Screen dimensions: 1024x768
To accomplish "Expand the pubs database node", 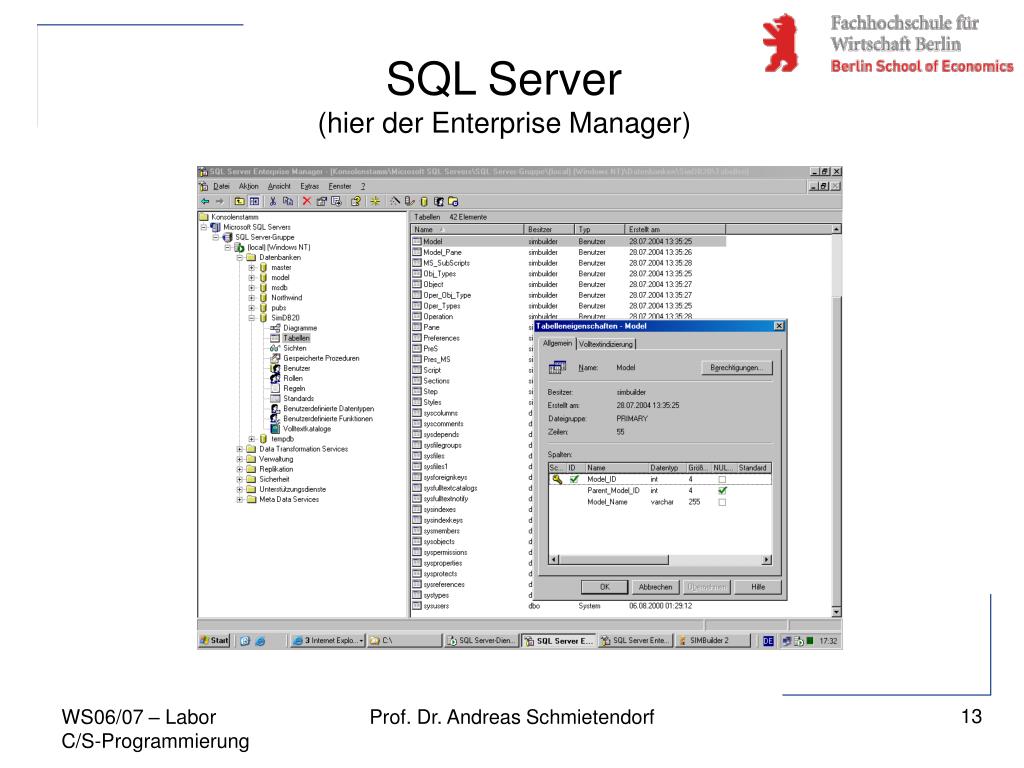I will tap(251, 308).
